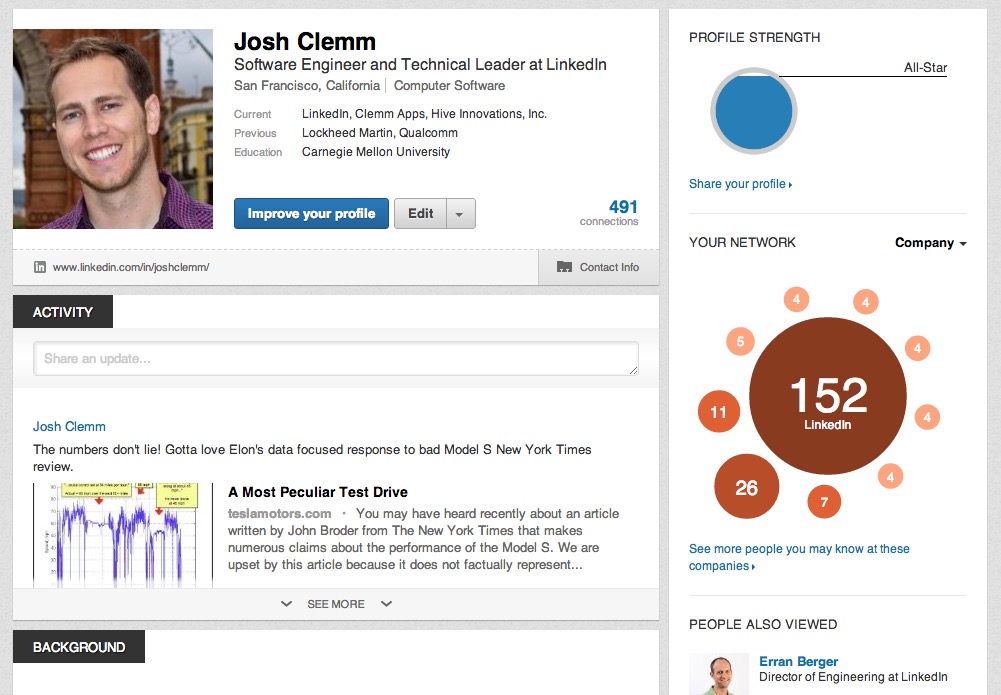Click the Contact Info card icon
This screenshot has height=695, width=1001.
pyautogui.click(x=564, y=267)
